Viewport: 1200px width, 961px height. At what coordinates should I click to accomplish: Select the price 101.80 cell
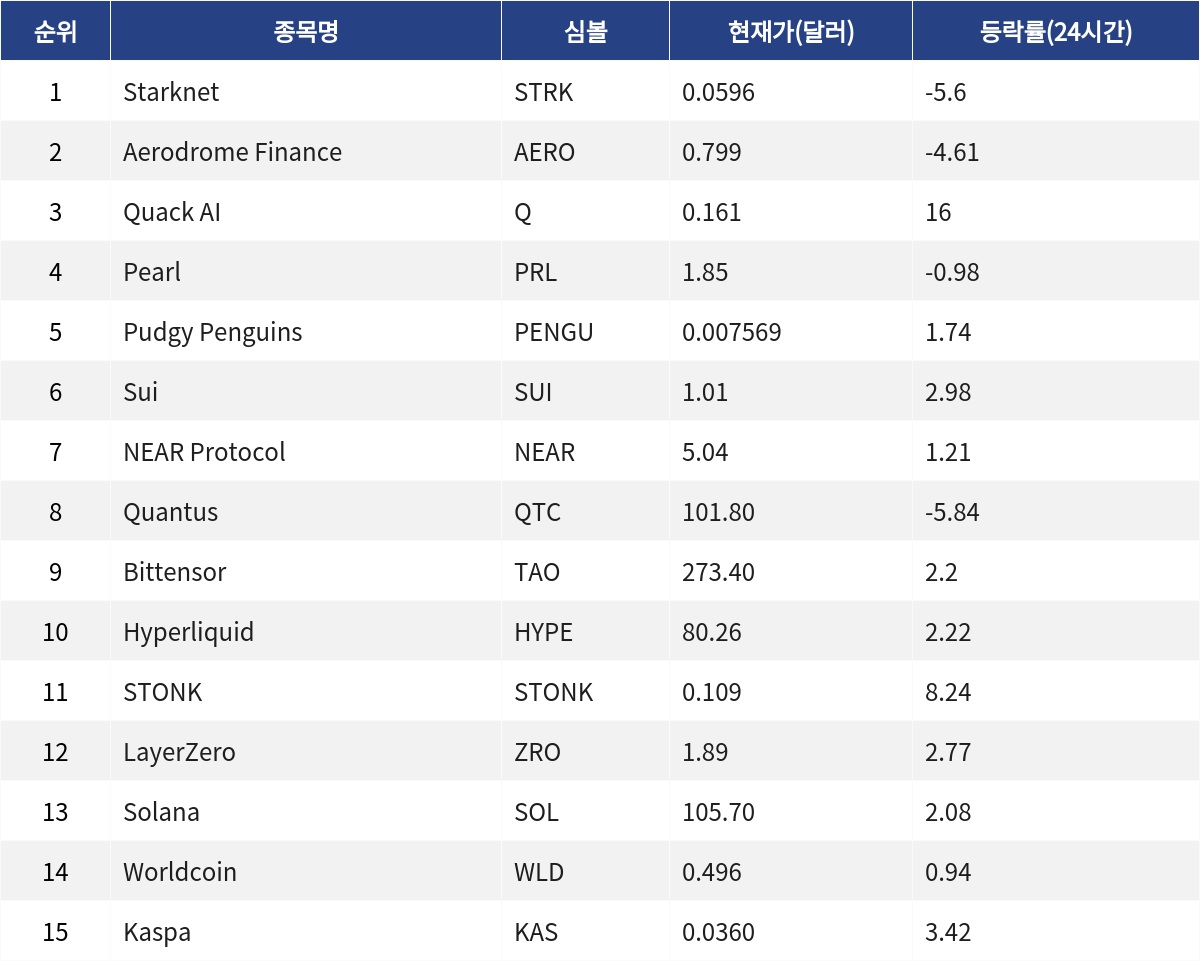[x=791, y=512]
